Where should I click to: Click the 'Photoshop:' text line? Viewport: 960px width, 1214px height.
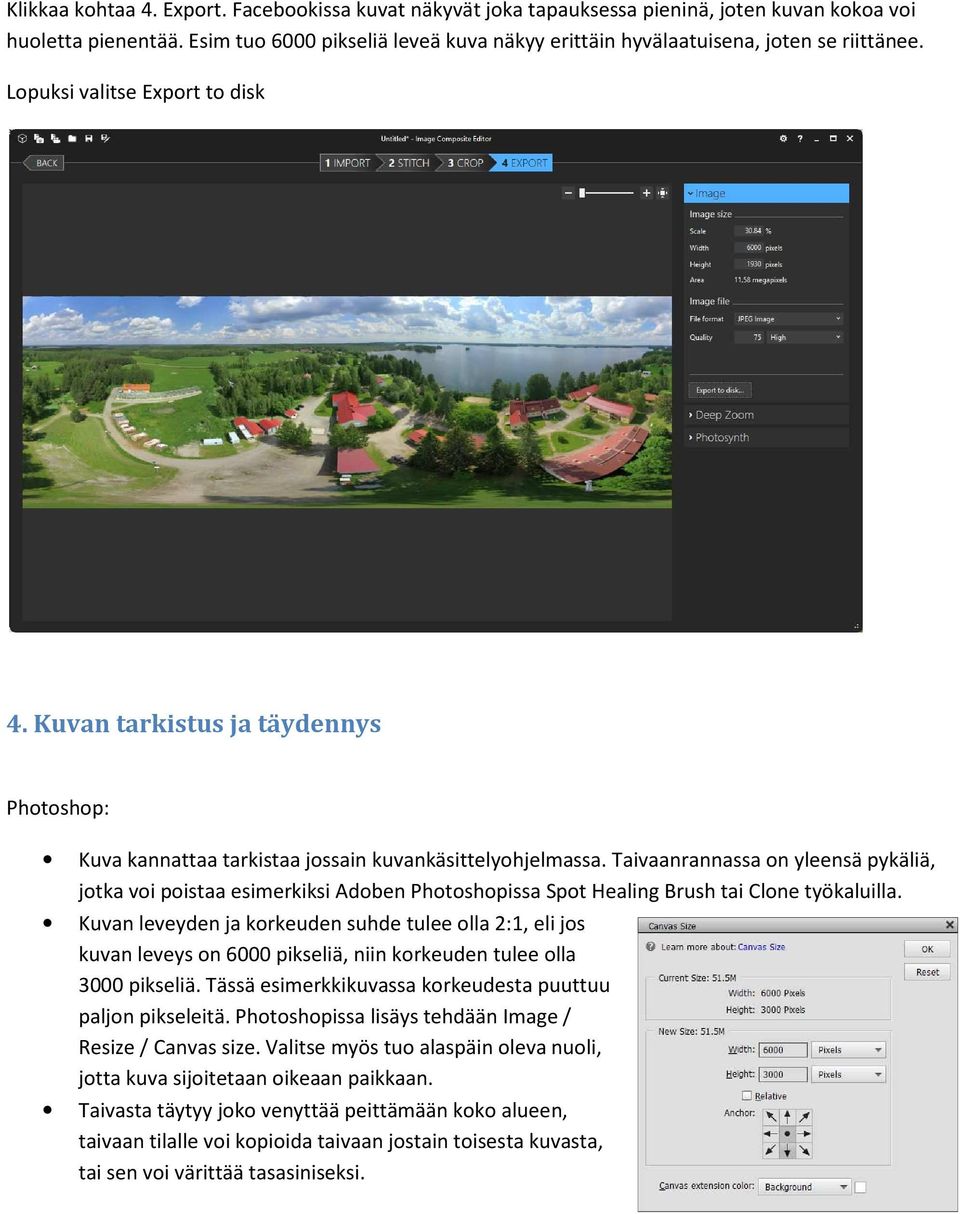(58, 808)
